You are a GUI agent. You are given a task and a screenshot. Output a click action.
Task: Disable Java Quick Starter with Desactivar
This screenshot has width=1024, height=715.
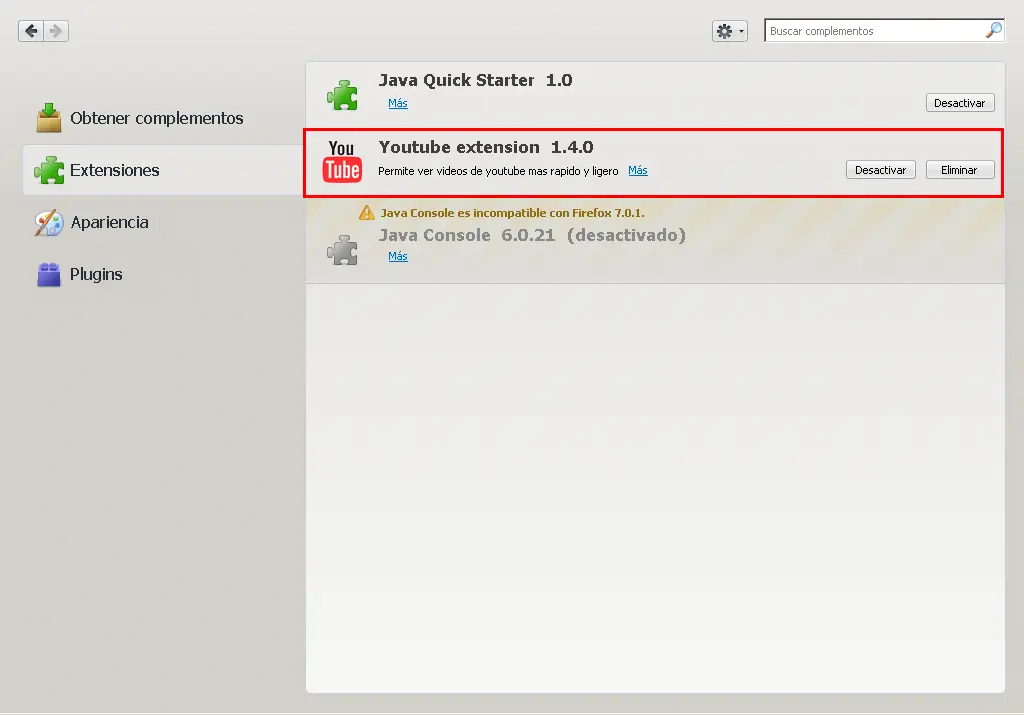959,103
